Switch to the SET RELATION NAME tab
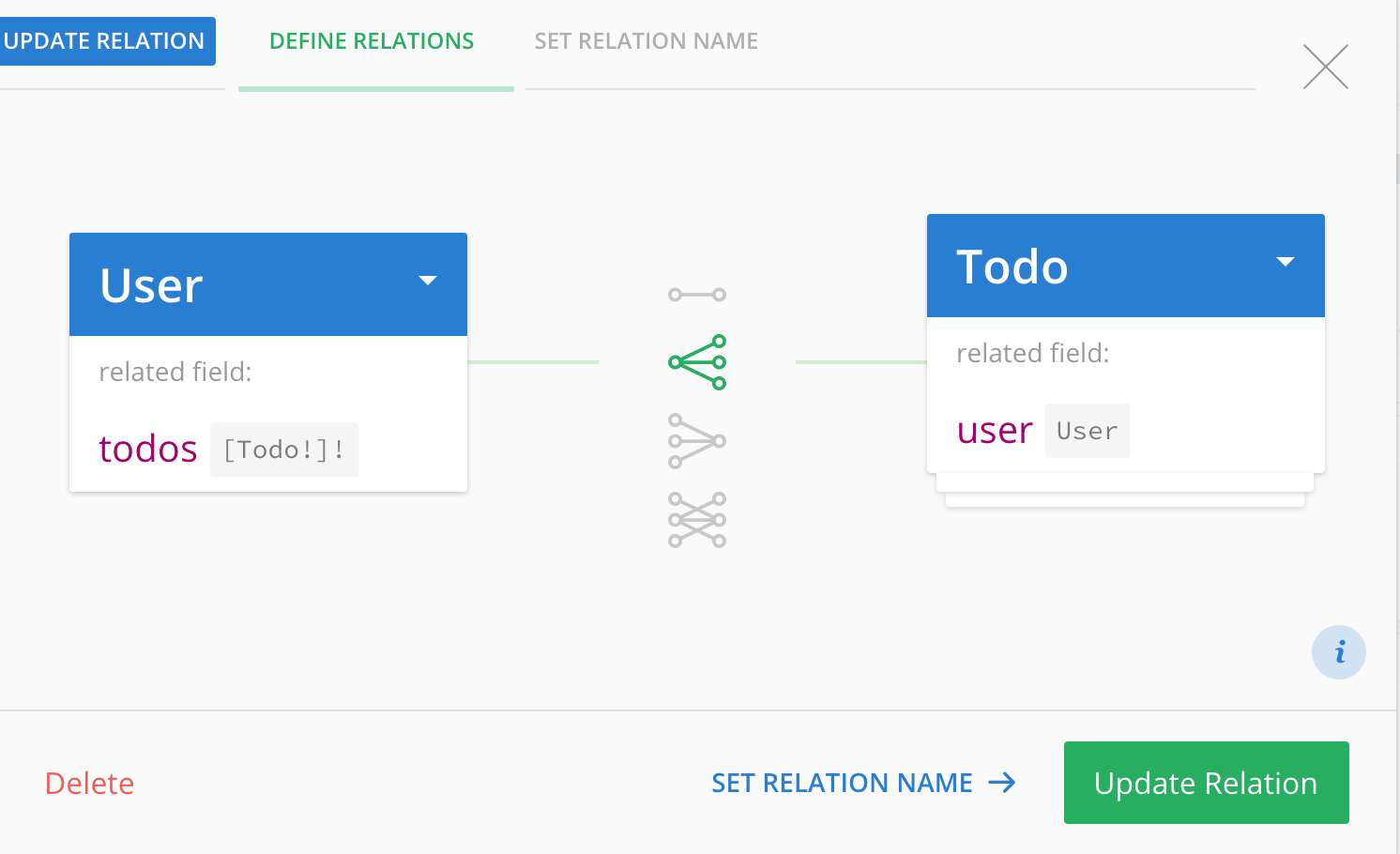 click(x=646, y=40)
